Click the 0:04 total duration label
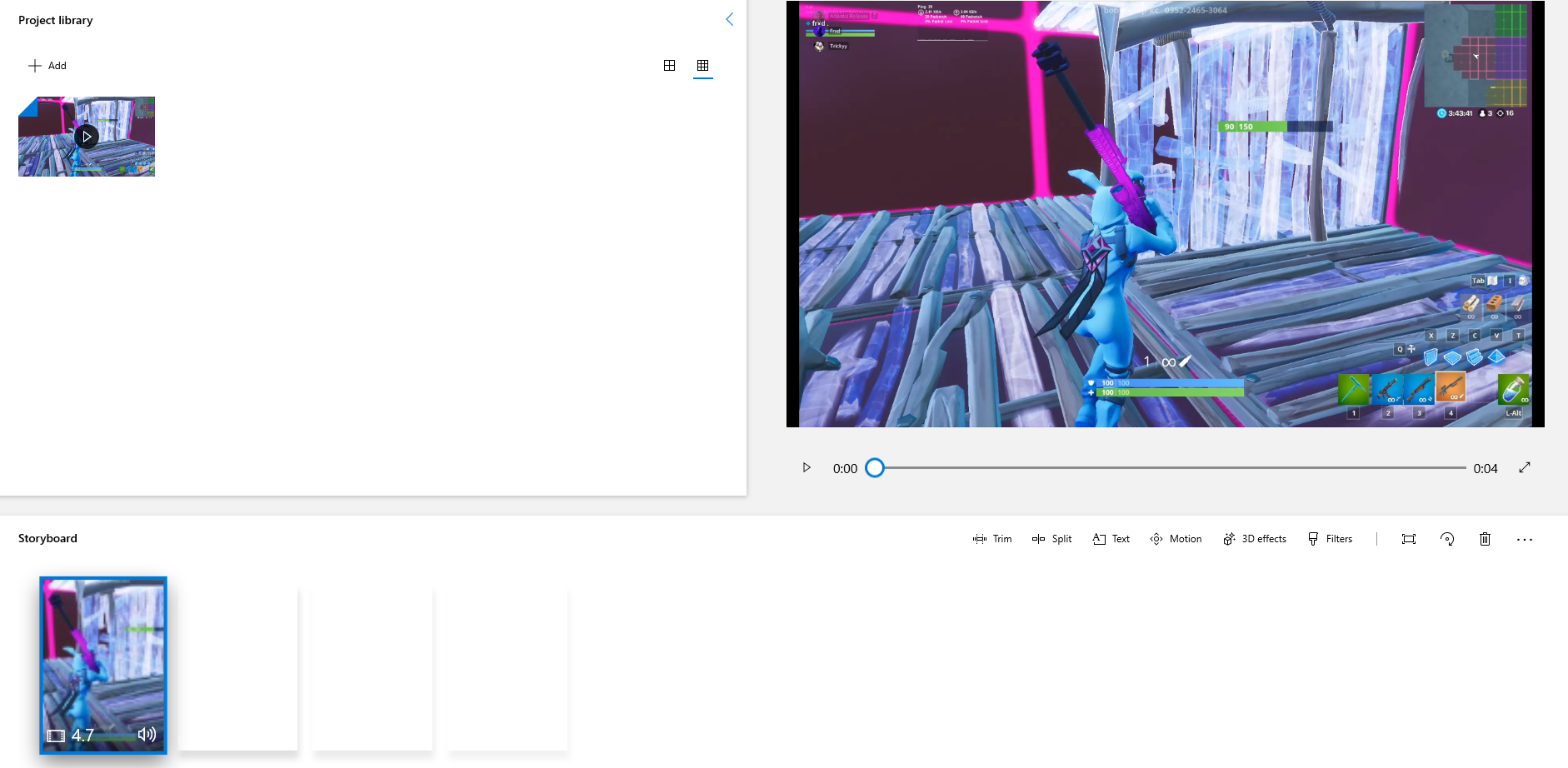The height and width of the screenshot is (768, 1568). [1486, 469]
